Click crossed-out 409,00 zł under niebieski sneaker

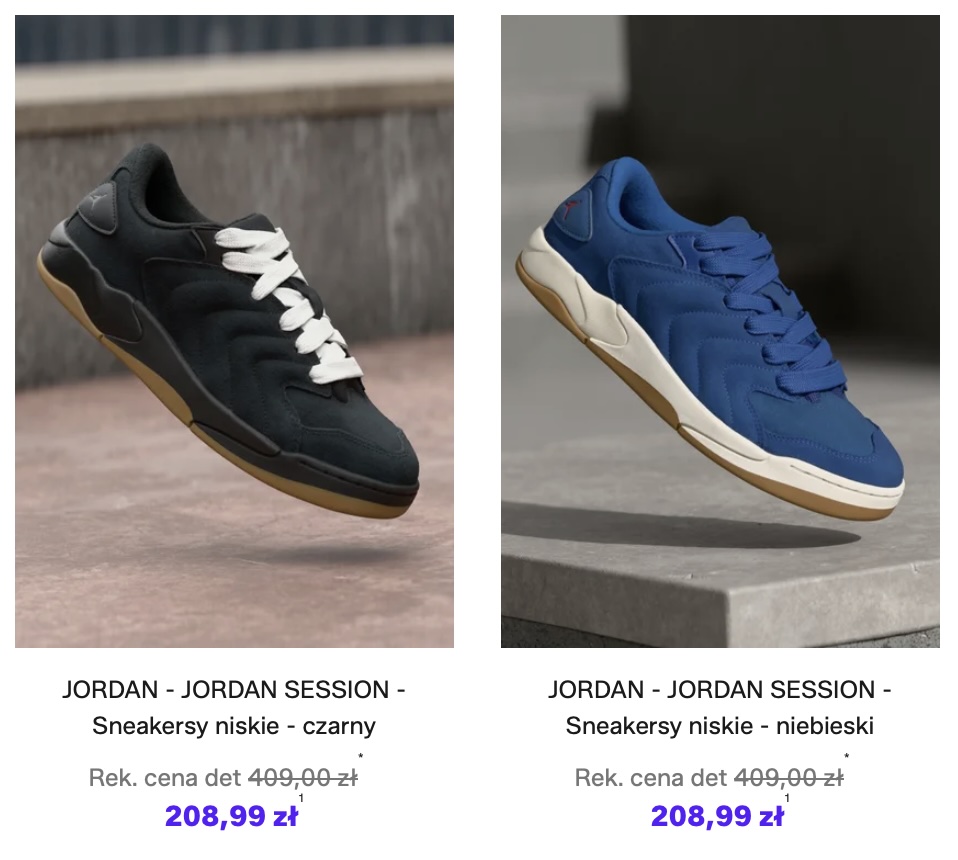788,778
